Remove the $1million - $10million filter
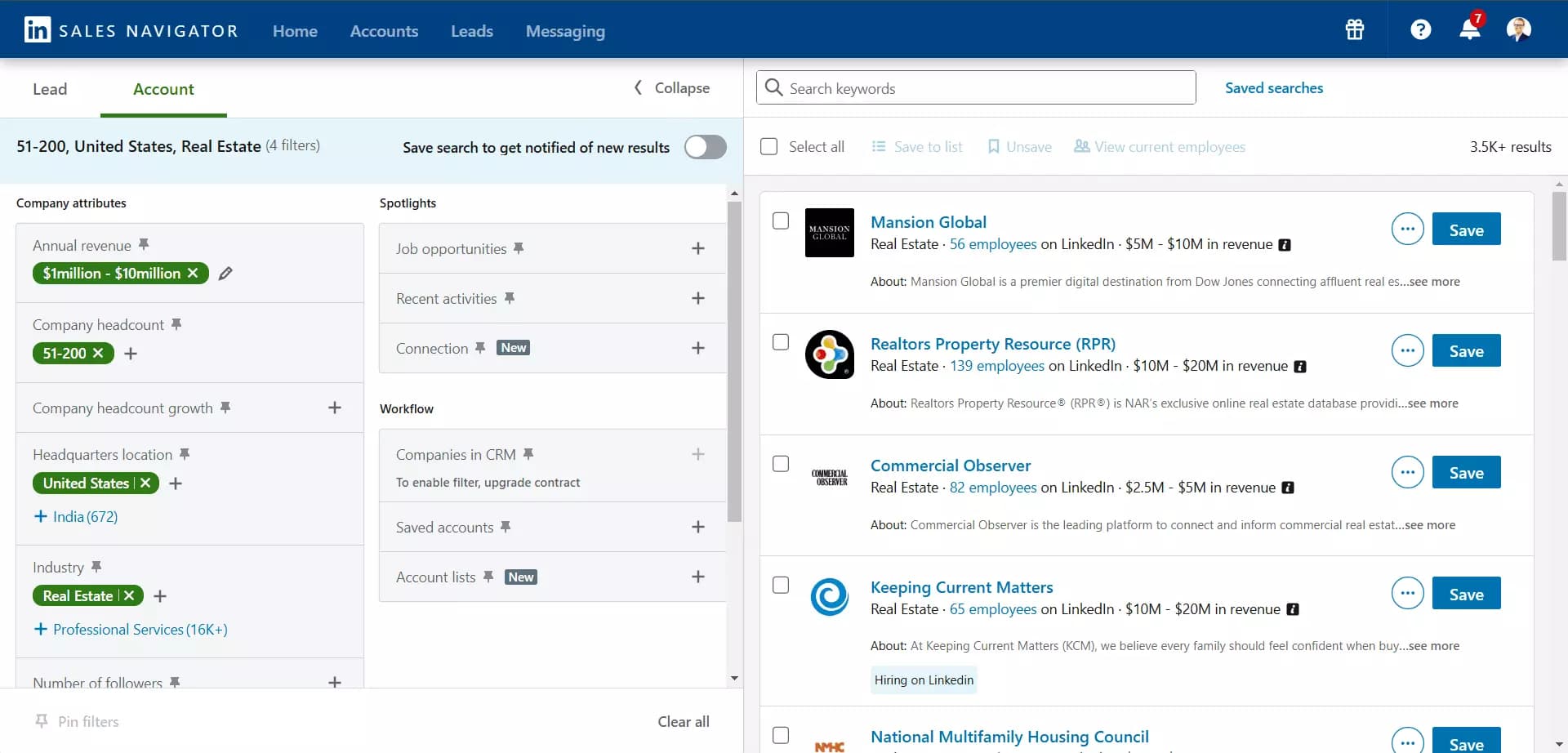The width and height of the screenshot is (1568, 753). tap(193, 274)
